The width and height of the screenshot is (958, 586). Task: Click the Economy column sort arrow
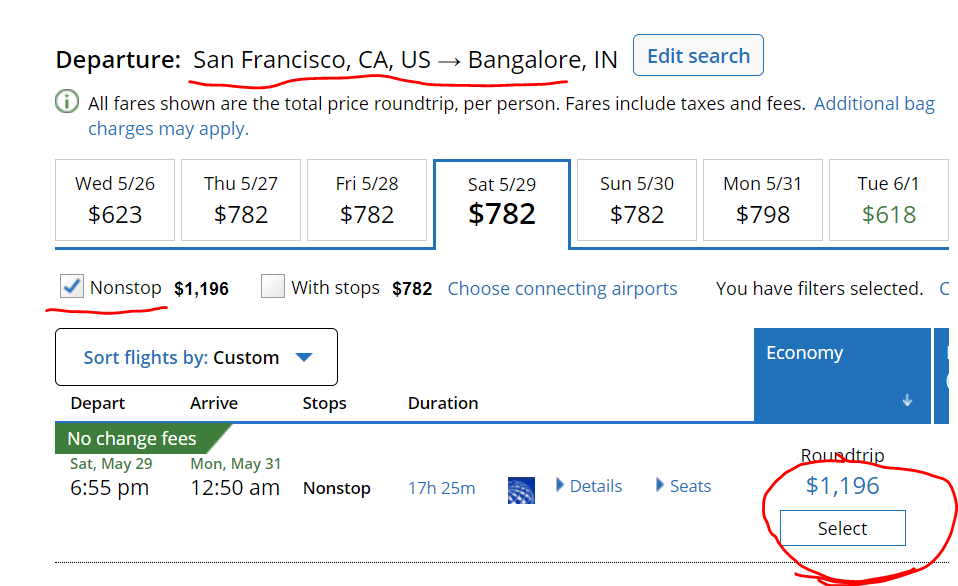pos(907,400)
